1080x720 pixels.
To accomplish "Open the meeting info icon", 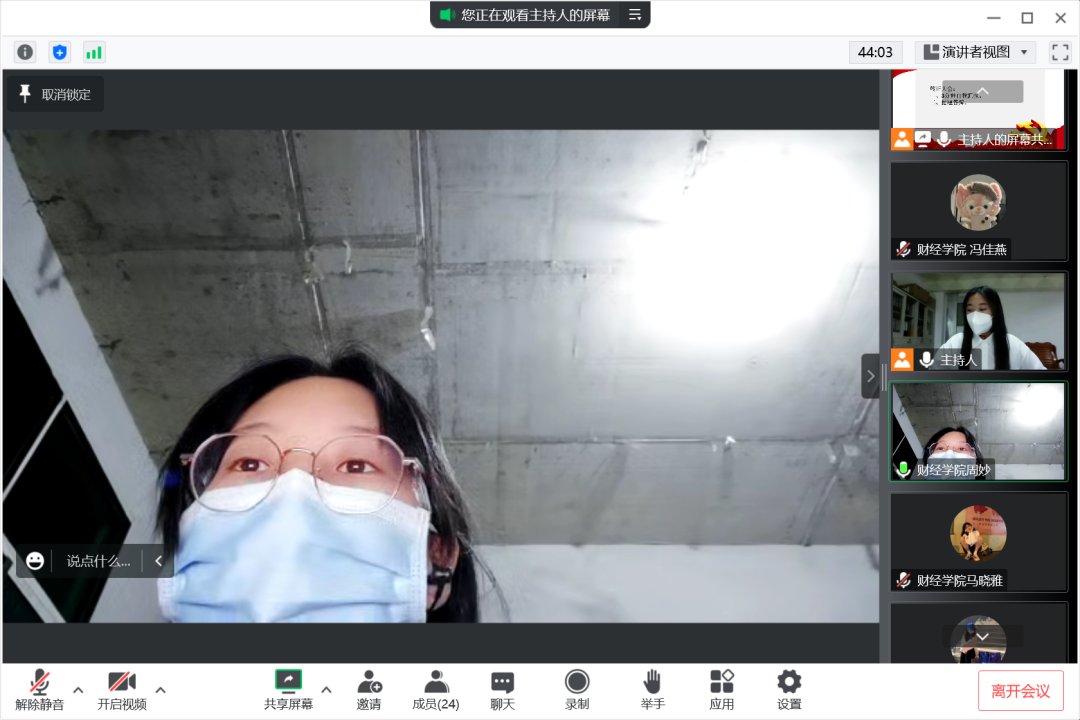I will pyautogui.click(x=25, y=52).
